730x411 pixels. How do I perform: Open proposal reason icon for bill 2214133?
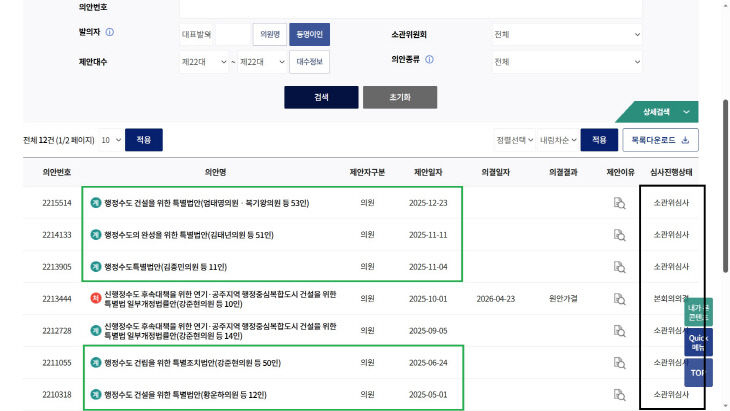click(x=619, y=235)
